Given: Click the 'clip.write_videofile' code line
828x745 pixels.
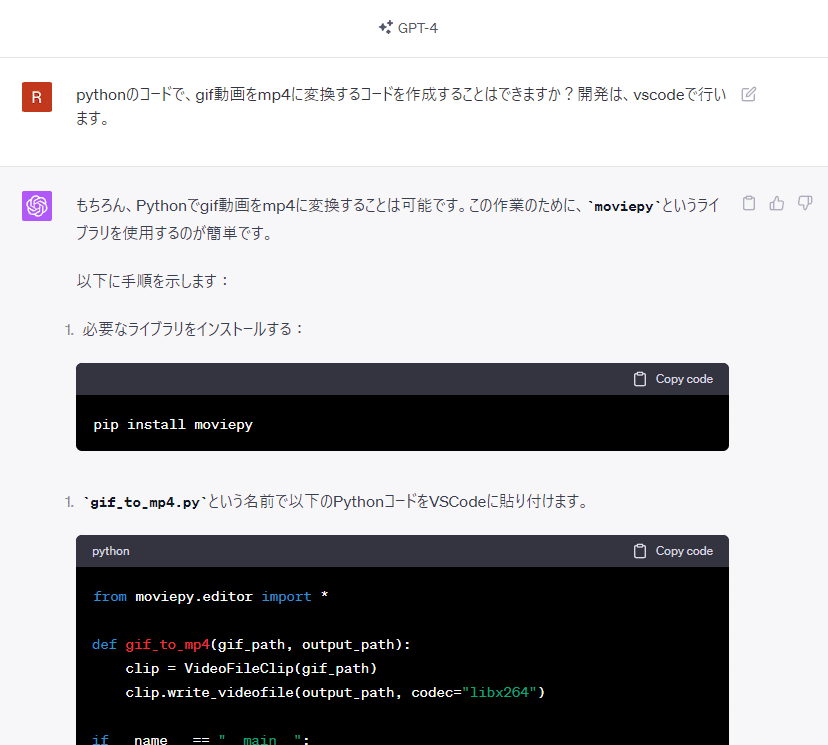Looking at the screenshot, I should (x=335, y=692).
